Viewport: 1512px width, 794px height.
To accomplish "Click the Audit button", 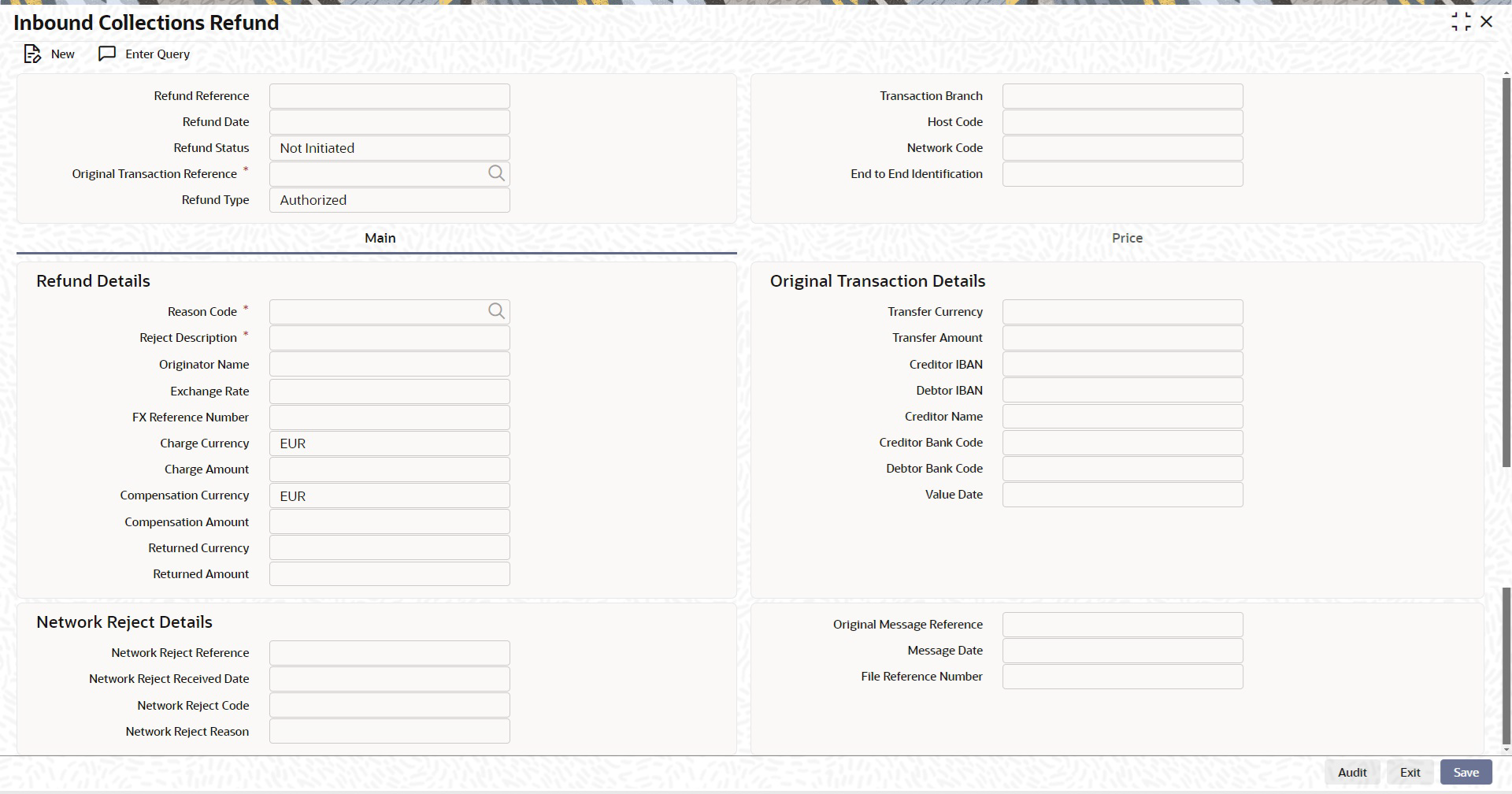I will point(1352,772).
